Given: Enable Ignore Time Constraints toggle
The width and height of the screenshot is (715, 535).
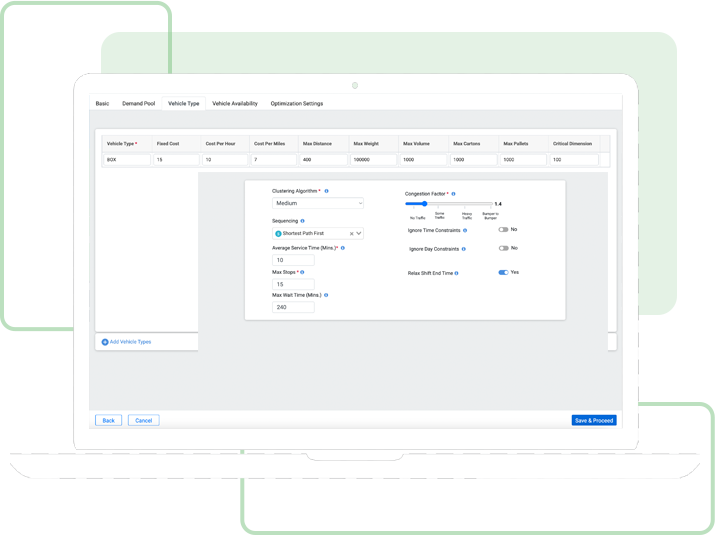Looking at the screenshot, I should 503,230.
